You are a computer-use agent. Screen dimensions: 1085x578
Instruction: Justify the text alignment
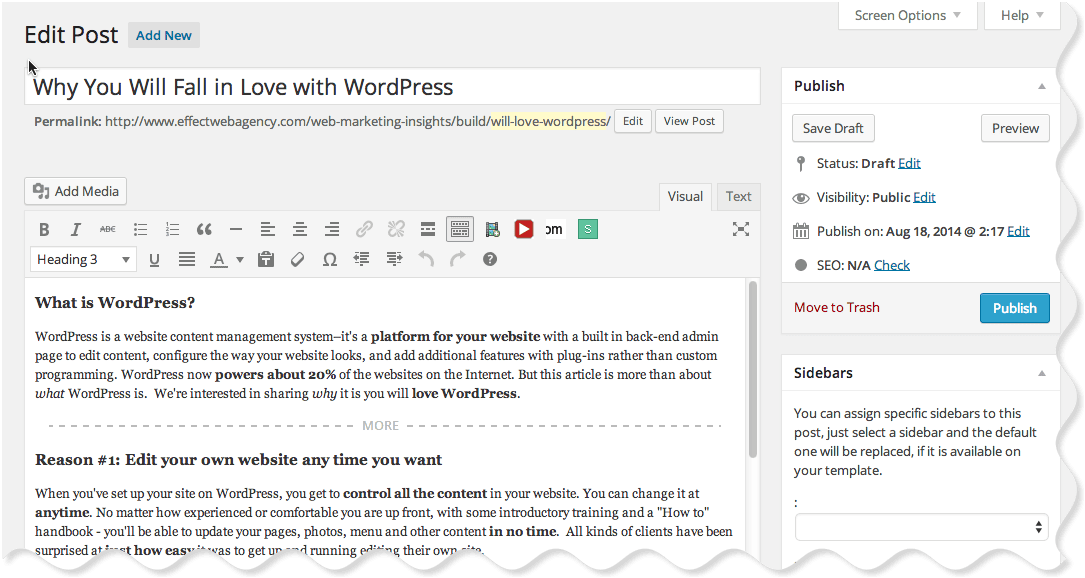187,260
